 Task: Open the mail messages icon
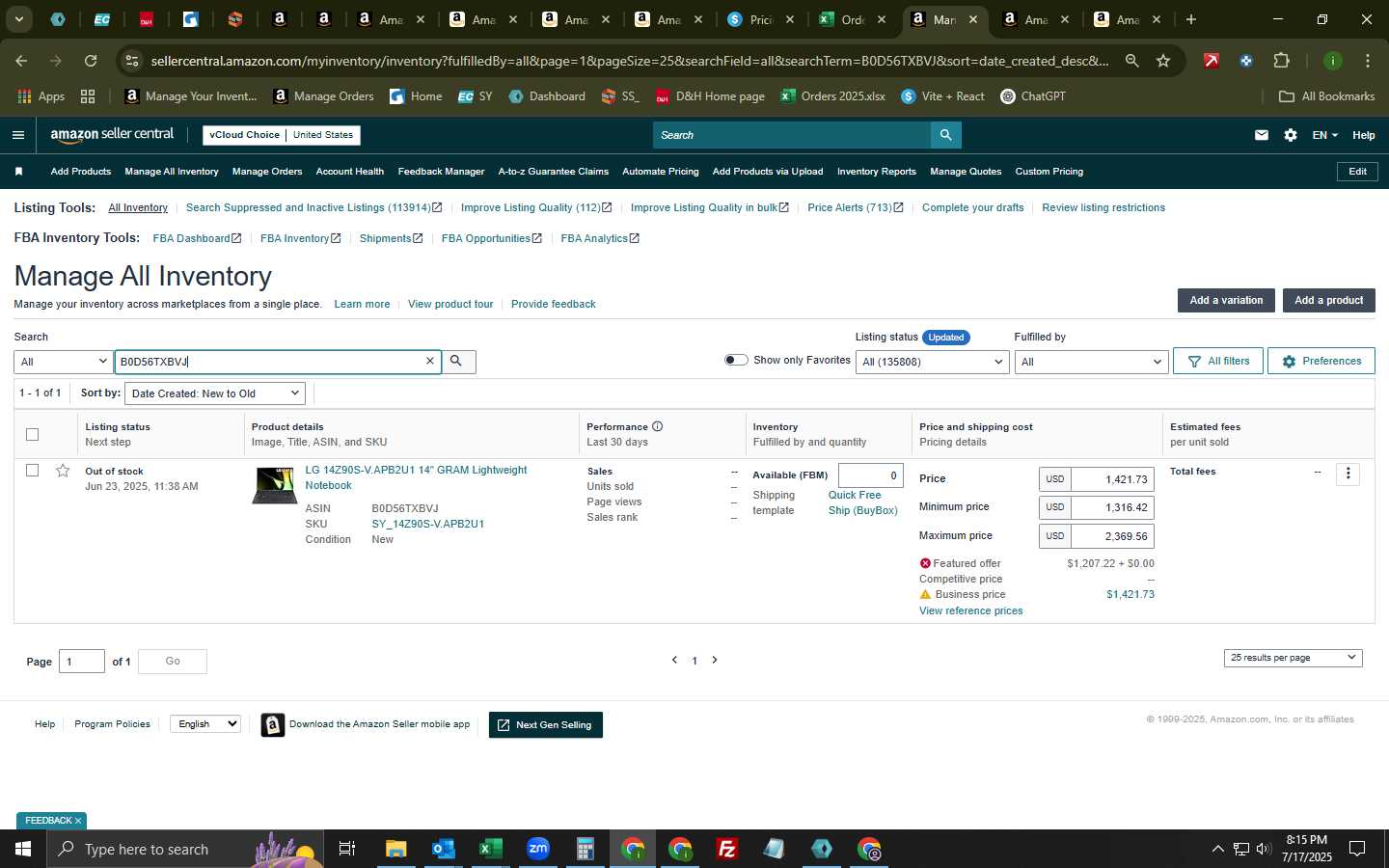click(1262, 135)
